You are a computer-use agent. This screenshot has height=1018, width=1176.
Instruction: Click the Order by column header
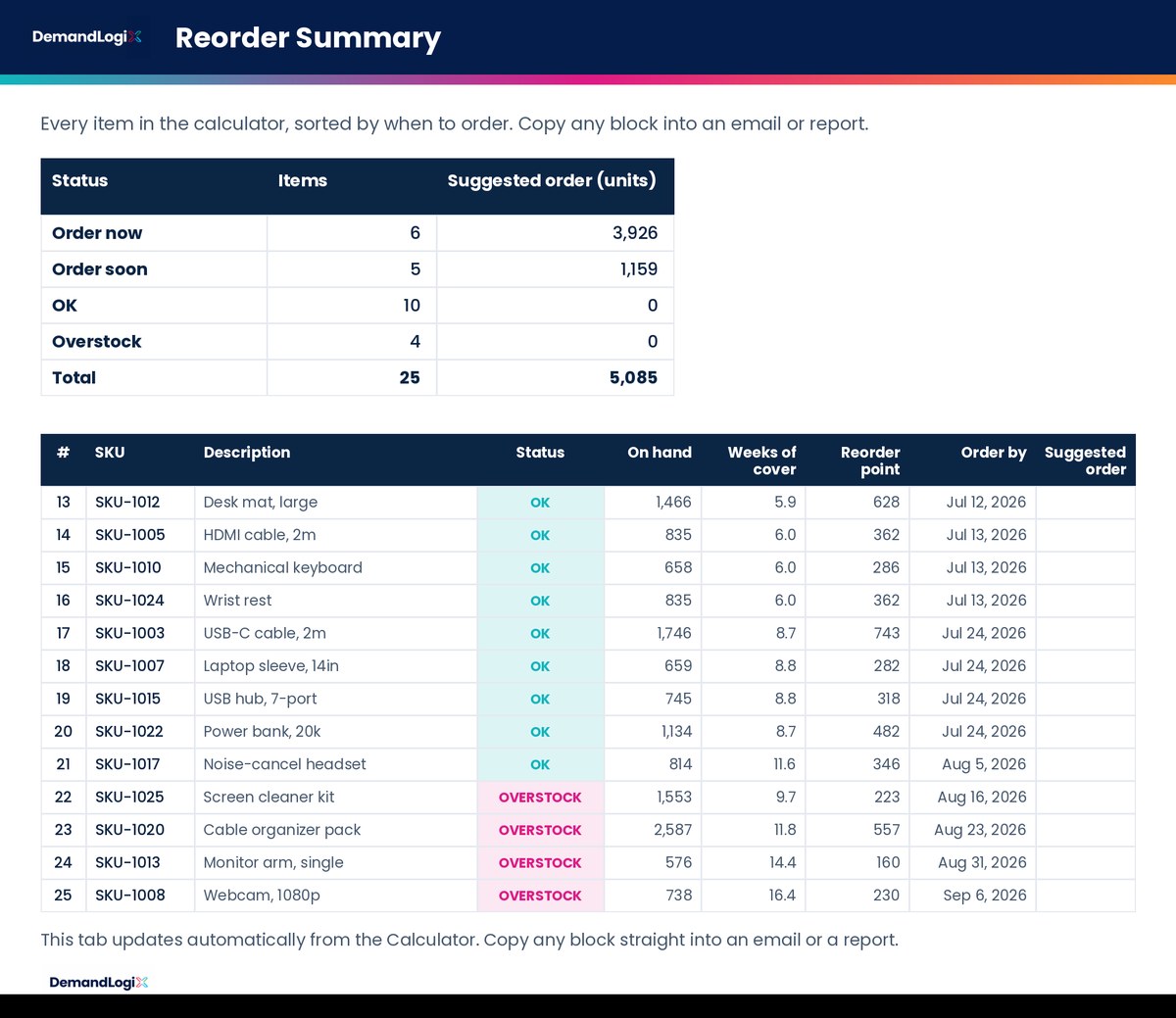coord(994,453)
